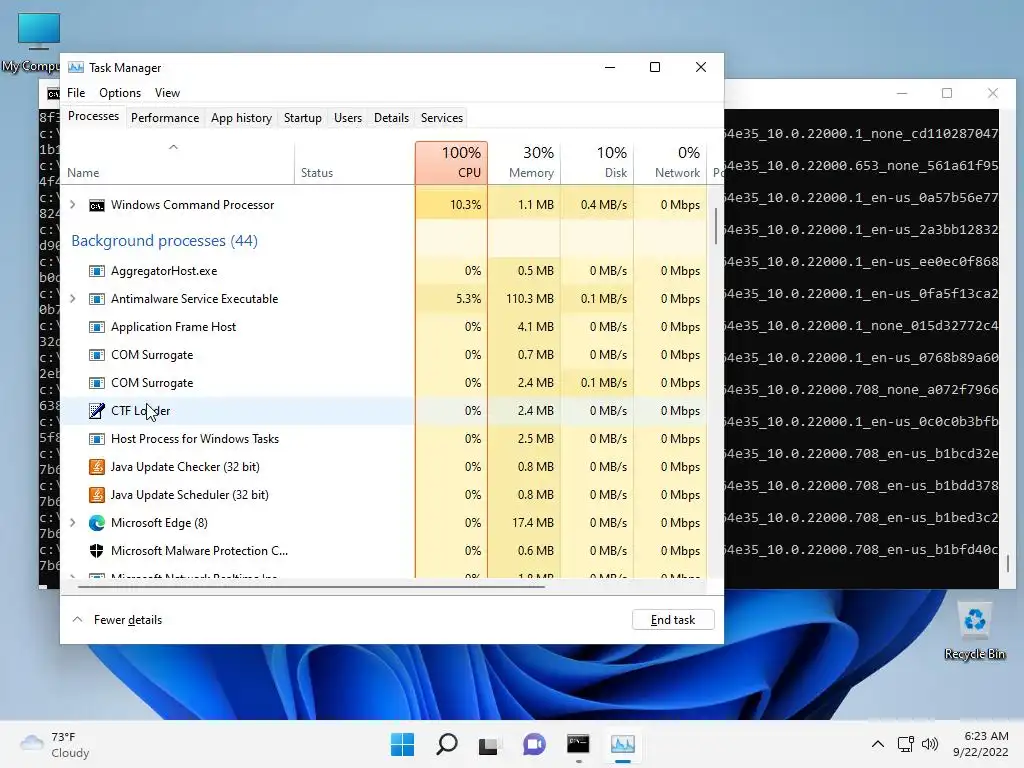The image size is (1024, 768).
Task: Sort by the CPU column header
Action: [x=451, y=163]
